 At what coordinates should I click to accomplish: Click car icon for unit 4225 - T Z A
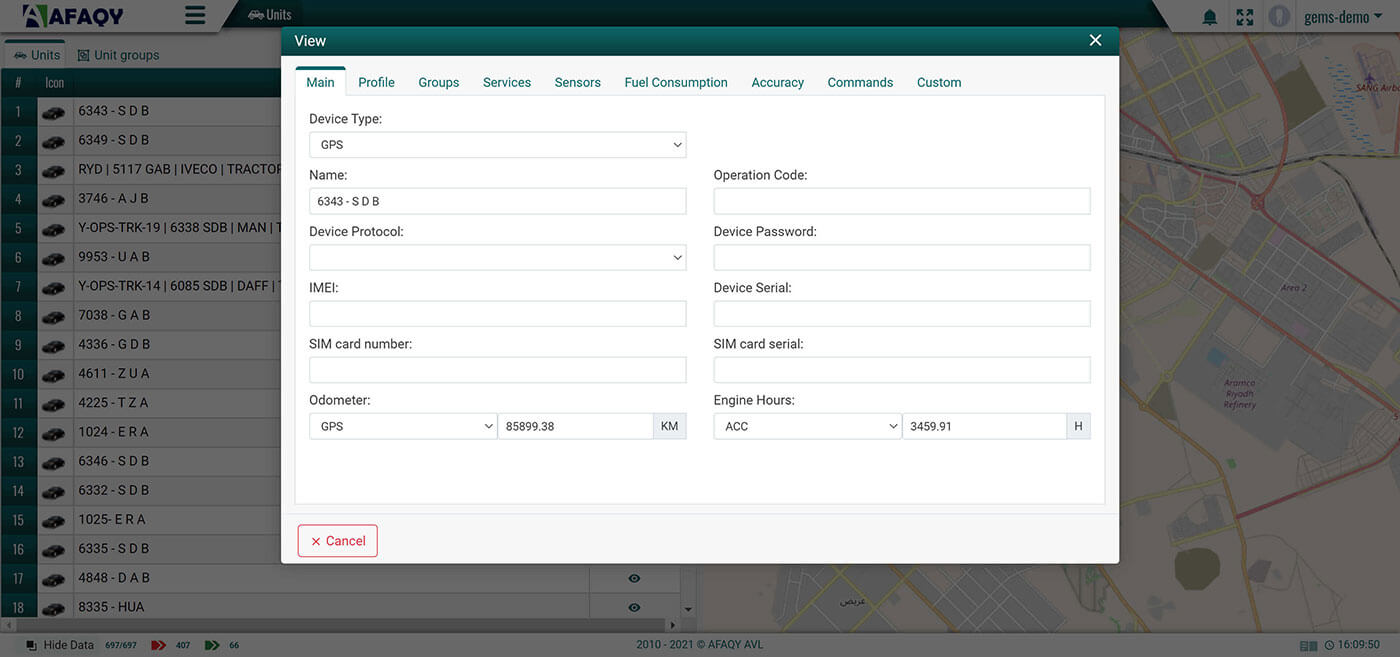click(54, 404)
